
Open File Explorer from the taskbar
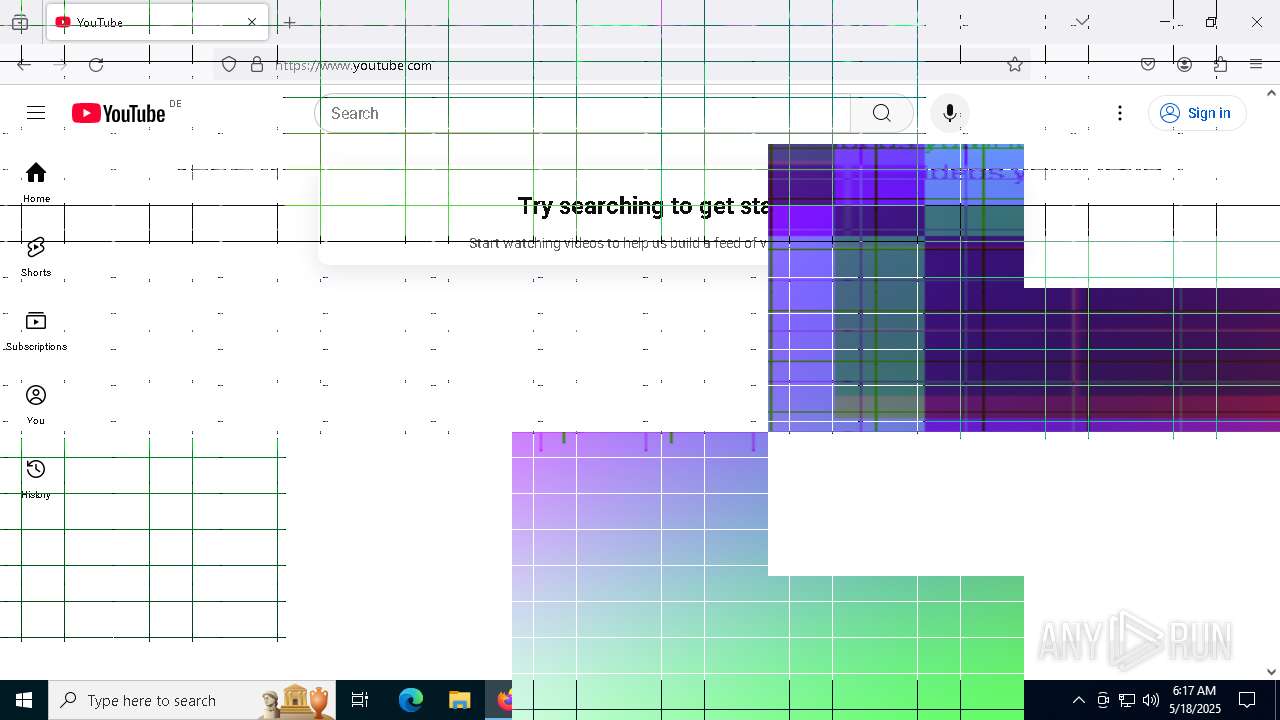point(459,700)
